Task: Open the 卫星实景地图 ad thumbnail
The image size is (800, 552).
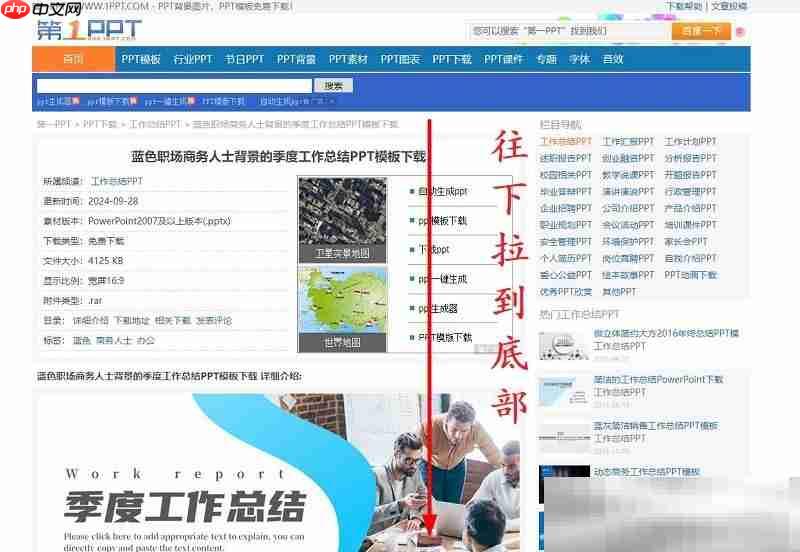Action: [x=342, y=220]
